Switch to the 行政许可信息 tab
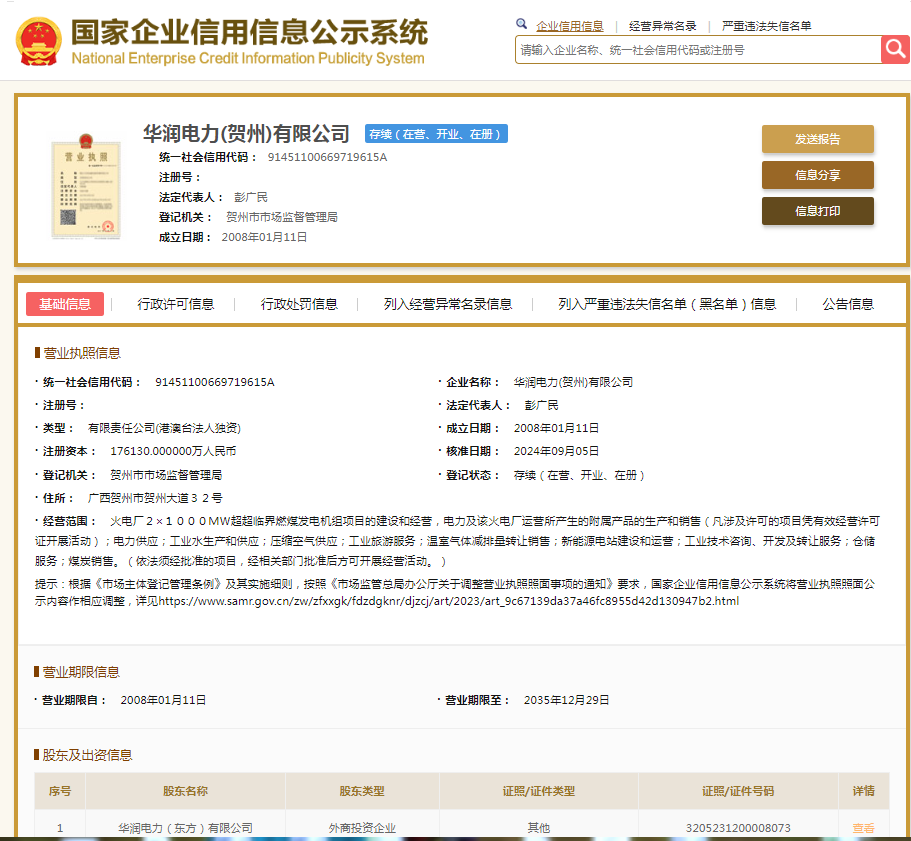Viewport: 911px width, 841px height. (x=175, y=304)
